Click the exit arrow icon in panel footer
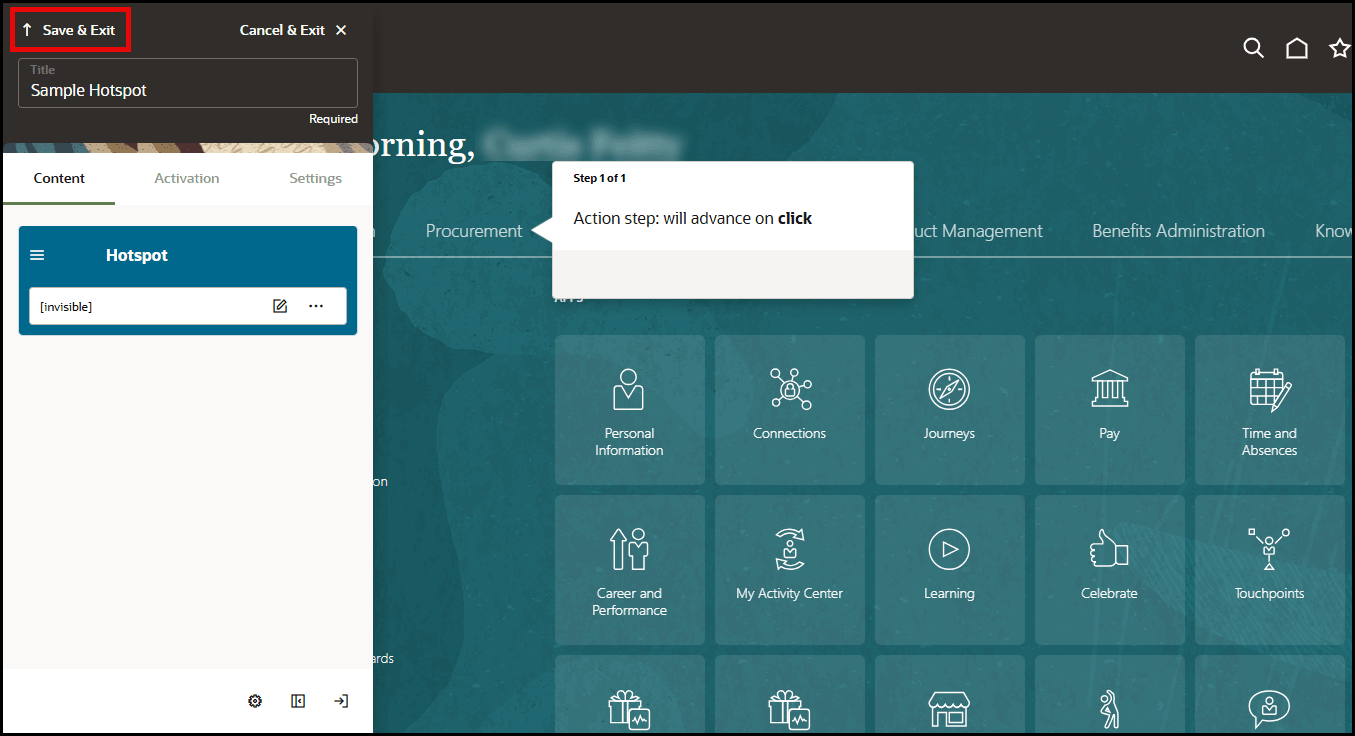The height and width of the screenshot is (736, 1355). [x=341, y=701]
